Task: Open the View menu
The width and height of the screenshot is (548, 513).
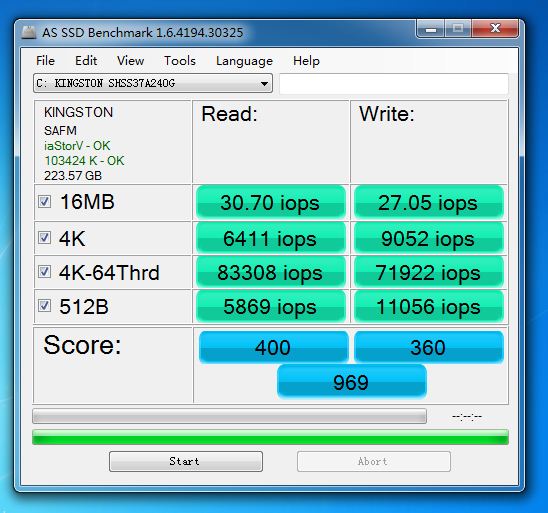Action: coord(130,61)
